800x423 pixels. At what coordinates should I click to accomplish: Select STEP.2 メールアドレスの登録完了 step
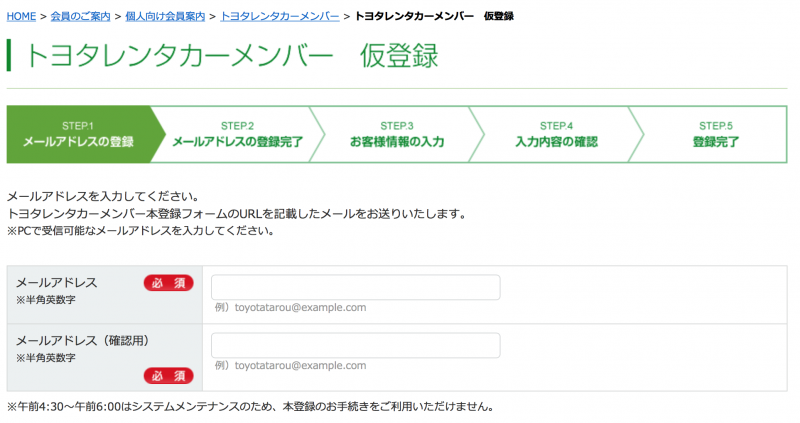tap(238, 135)
